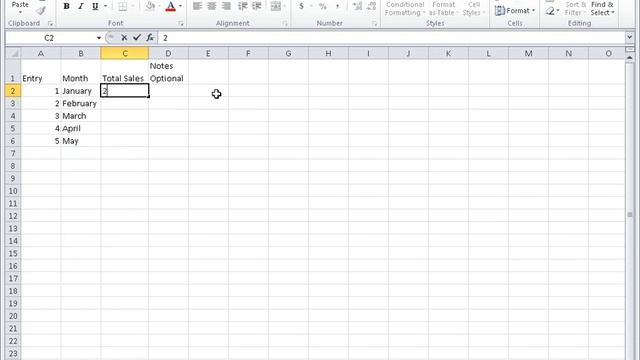Screen dimensions: 640x360
Task: Click Decrease Indent icon
Action: (242, 6)
